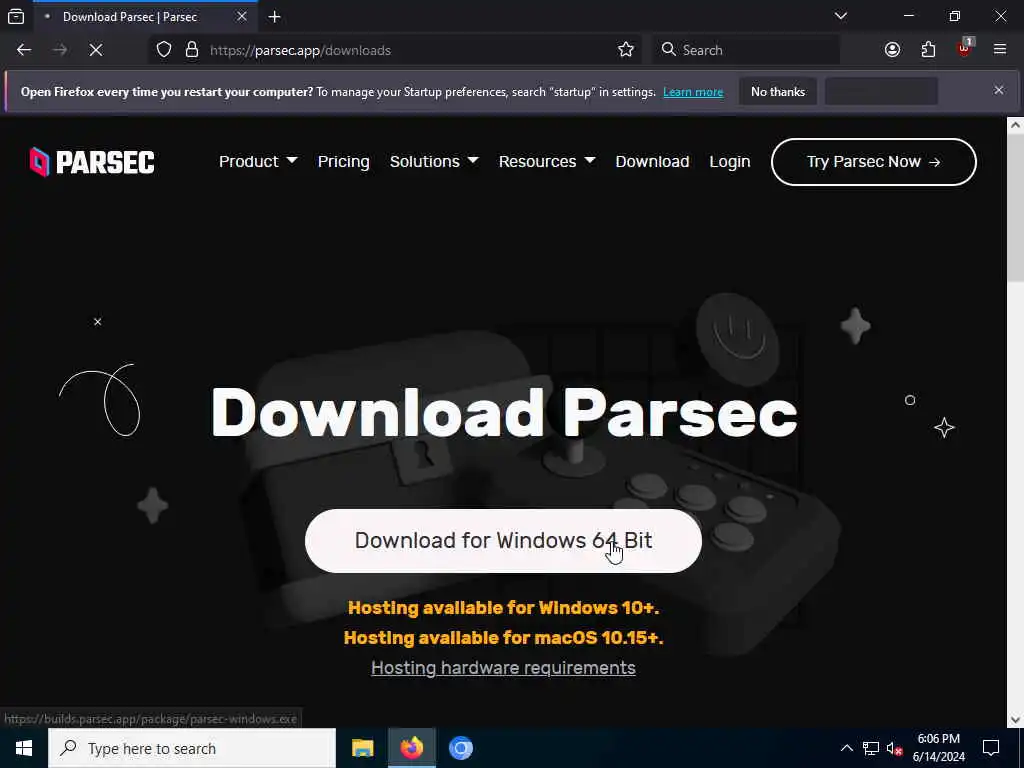Open Firefox View icon
Screen dimensions: 1024x768
tap(16, 16)
